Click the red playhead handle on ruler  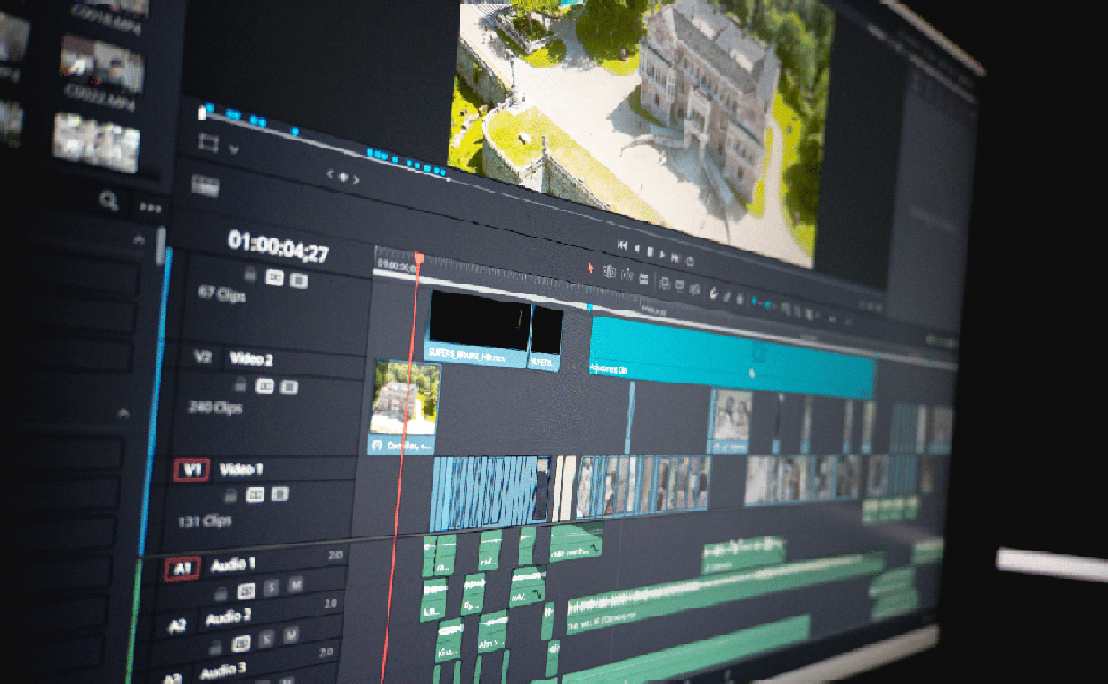coord(419,259)
